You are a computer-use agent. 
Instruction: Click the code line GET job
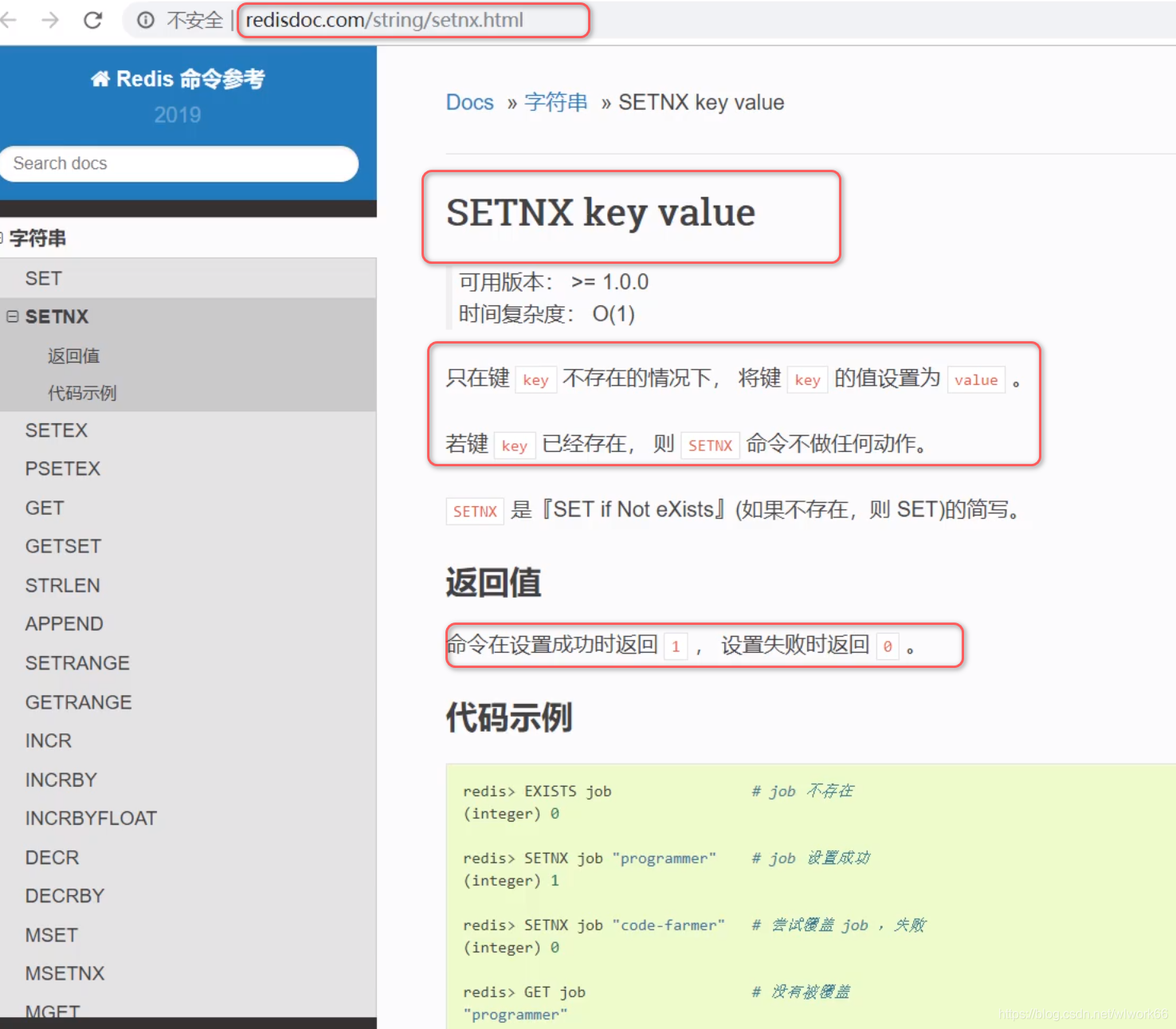point(524,992)
